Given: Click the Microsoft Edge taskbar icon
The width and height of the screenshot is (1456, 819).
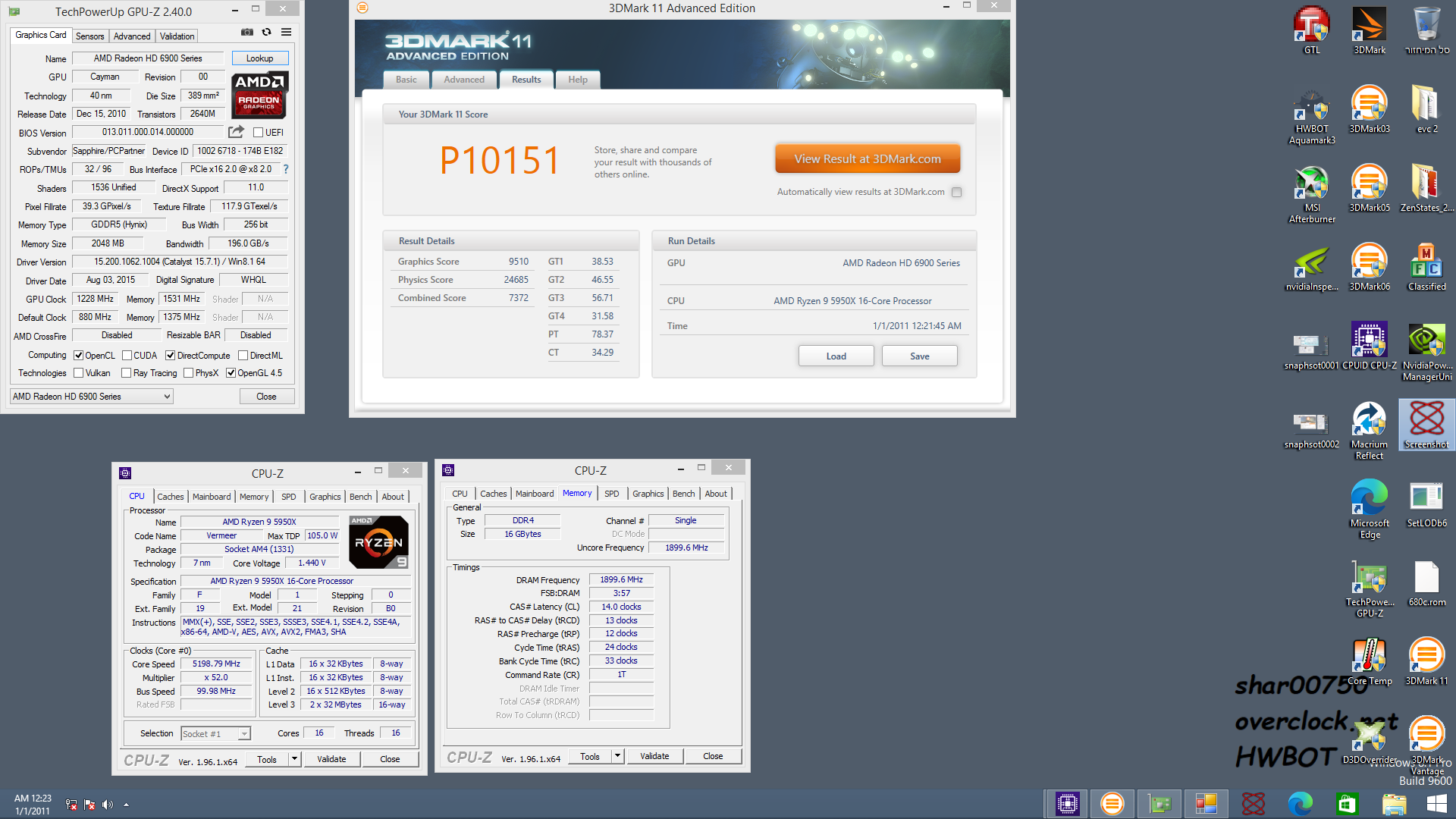Looking at the screenshot, I should [1300, 804].
